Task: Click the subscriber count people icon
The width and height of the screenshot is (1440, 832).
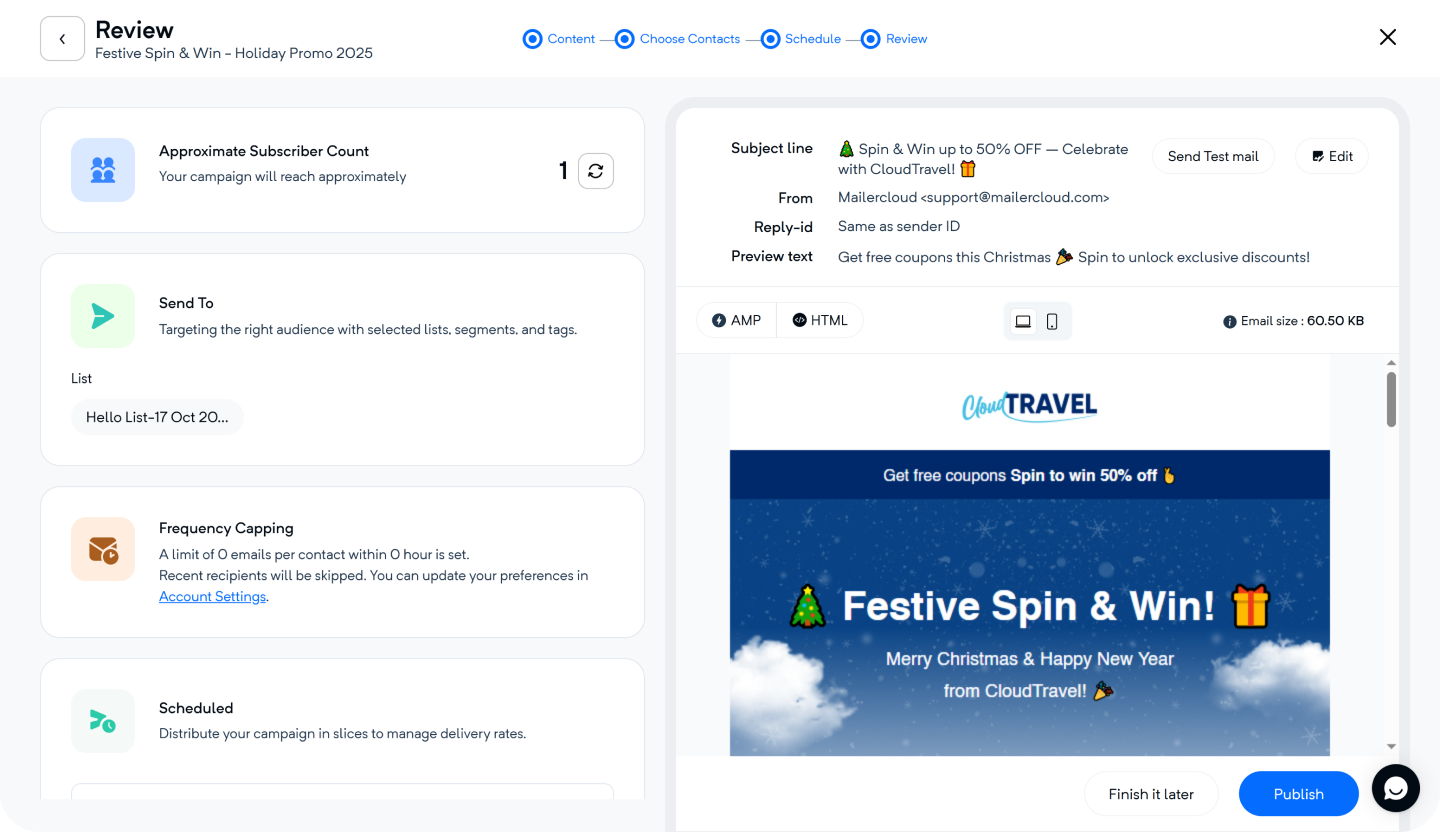Action: pyautogui.click(x=103, y=170)
